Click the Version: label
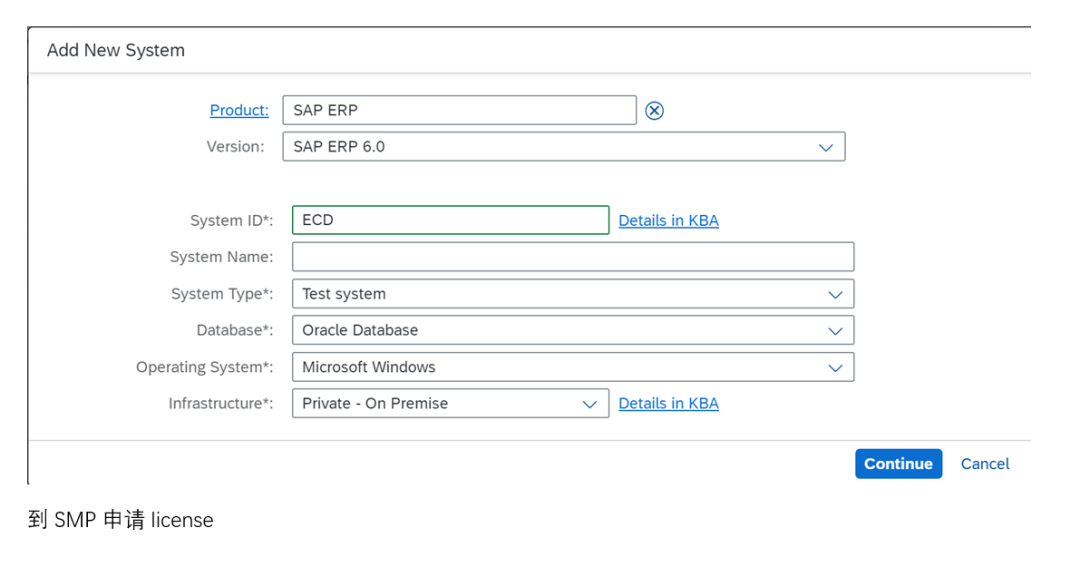Screen dimensions: 1080x567 [x=236, y=147]
